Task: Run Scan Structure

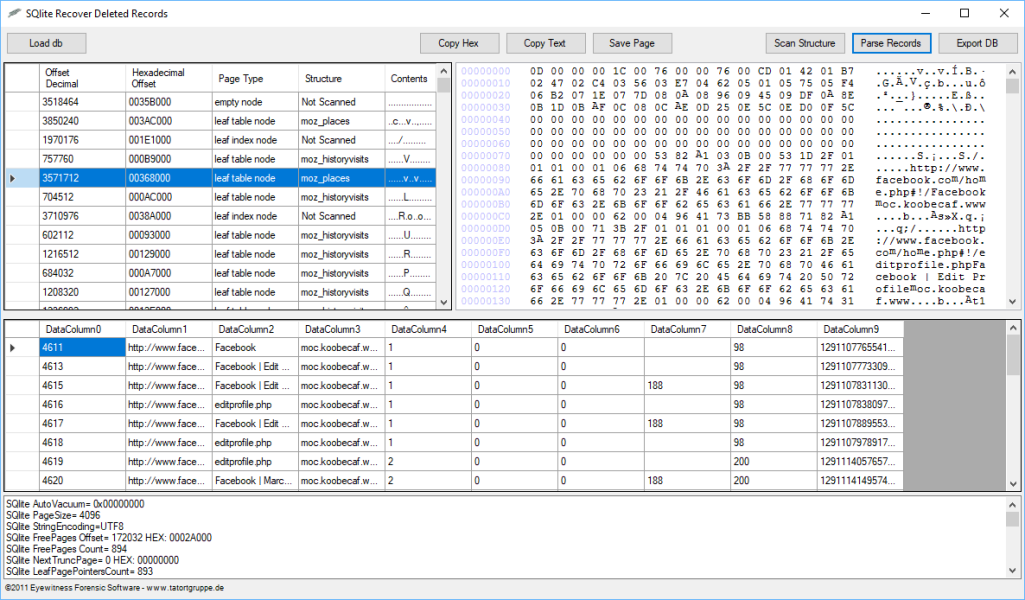Action: (x=805, y=43)
